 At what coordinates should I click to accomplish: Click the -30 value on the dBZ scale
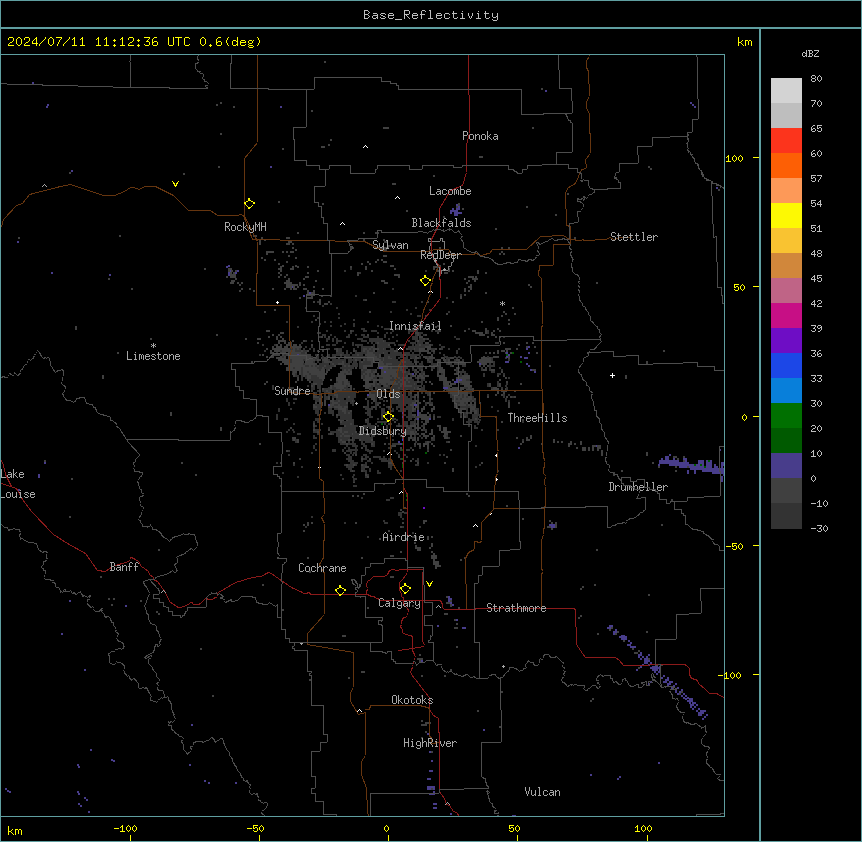click(x=819, y=528)
